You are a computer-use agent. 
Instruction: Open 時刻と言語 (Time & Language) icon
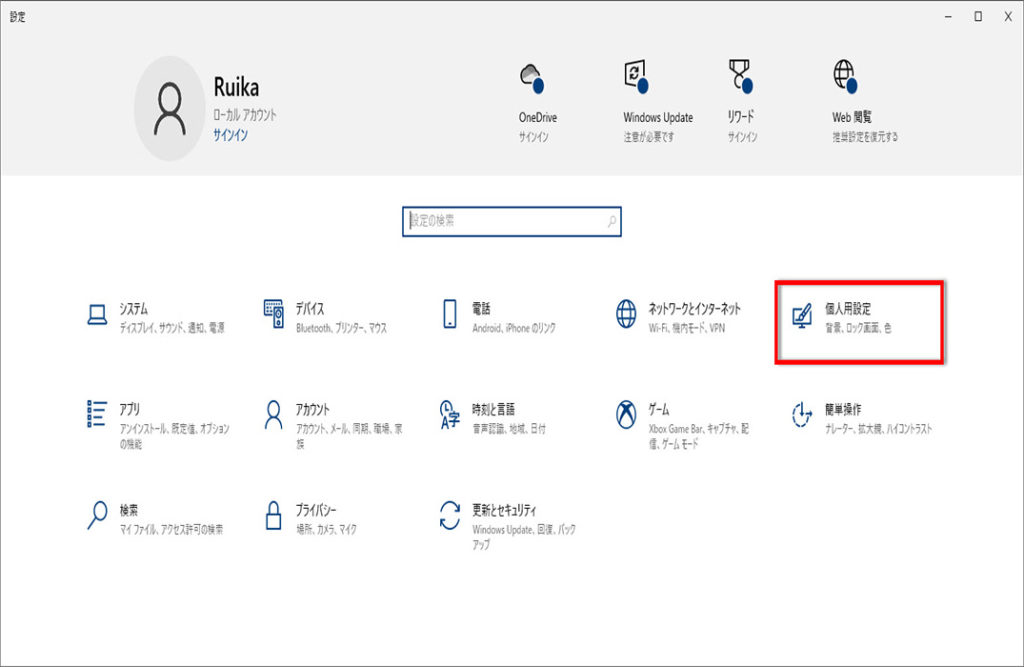[x=450, y=413]
